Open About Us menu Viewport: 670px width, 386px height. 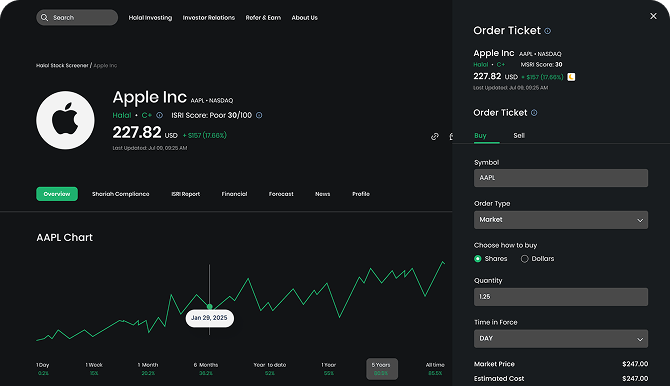[304, 18]
